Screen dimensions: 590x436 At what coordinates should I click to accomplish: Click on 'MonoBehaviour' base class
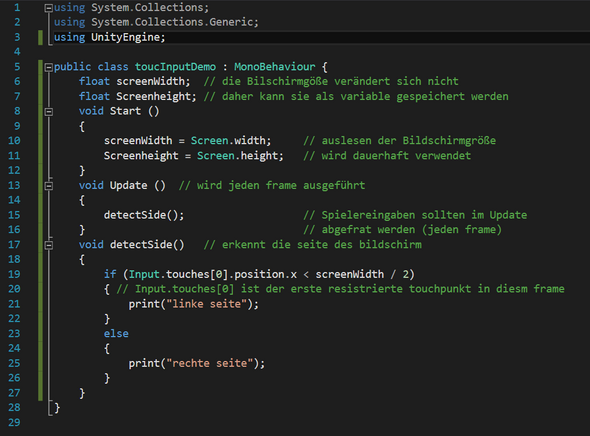(275, 67)
